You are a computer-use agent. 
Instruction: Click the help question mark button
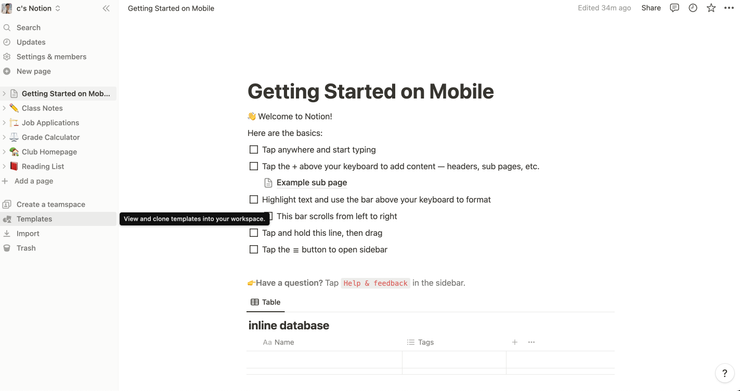724,373
